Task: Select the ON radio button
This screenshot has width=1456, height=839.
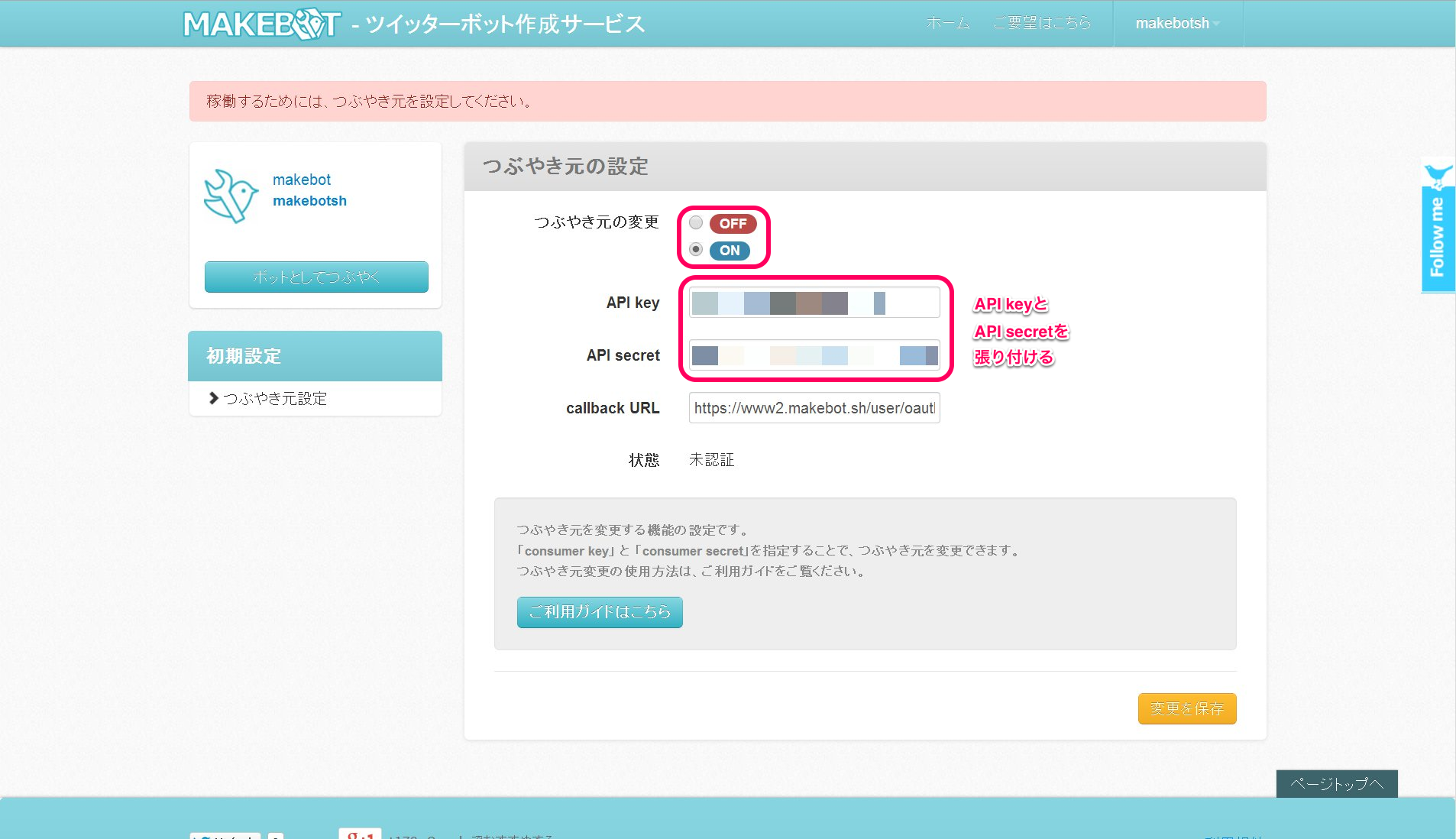Action: pyautogui.click(x=696, y=249)
